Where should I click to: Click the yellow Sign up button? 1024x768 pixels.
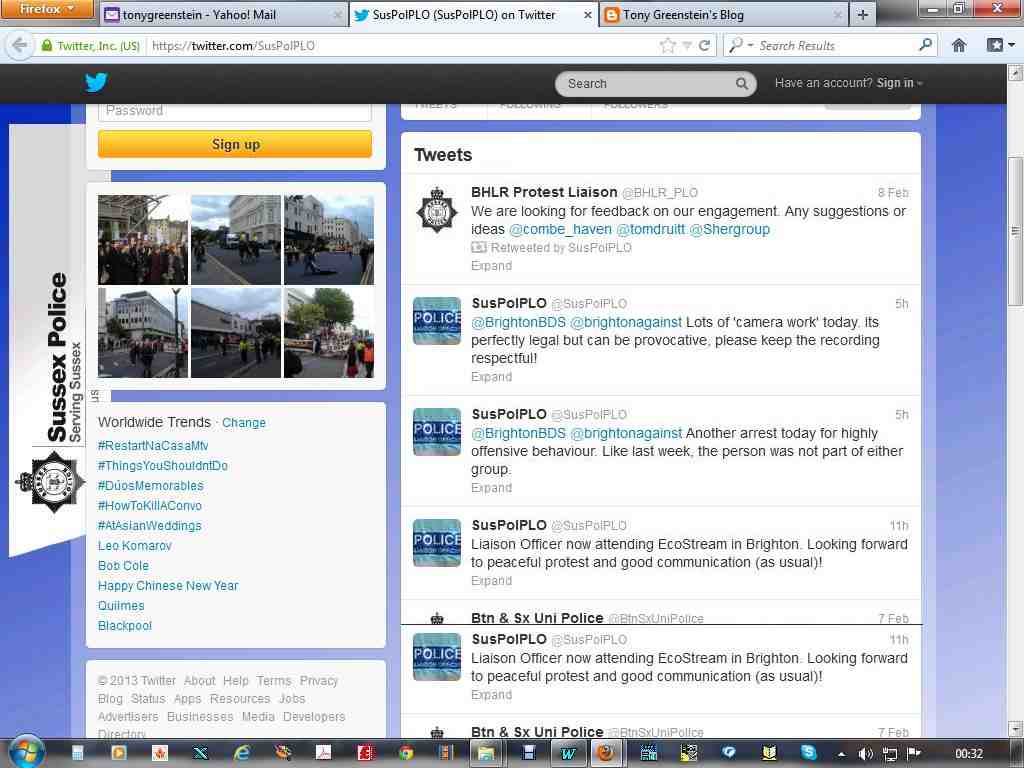click(235, 144)
